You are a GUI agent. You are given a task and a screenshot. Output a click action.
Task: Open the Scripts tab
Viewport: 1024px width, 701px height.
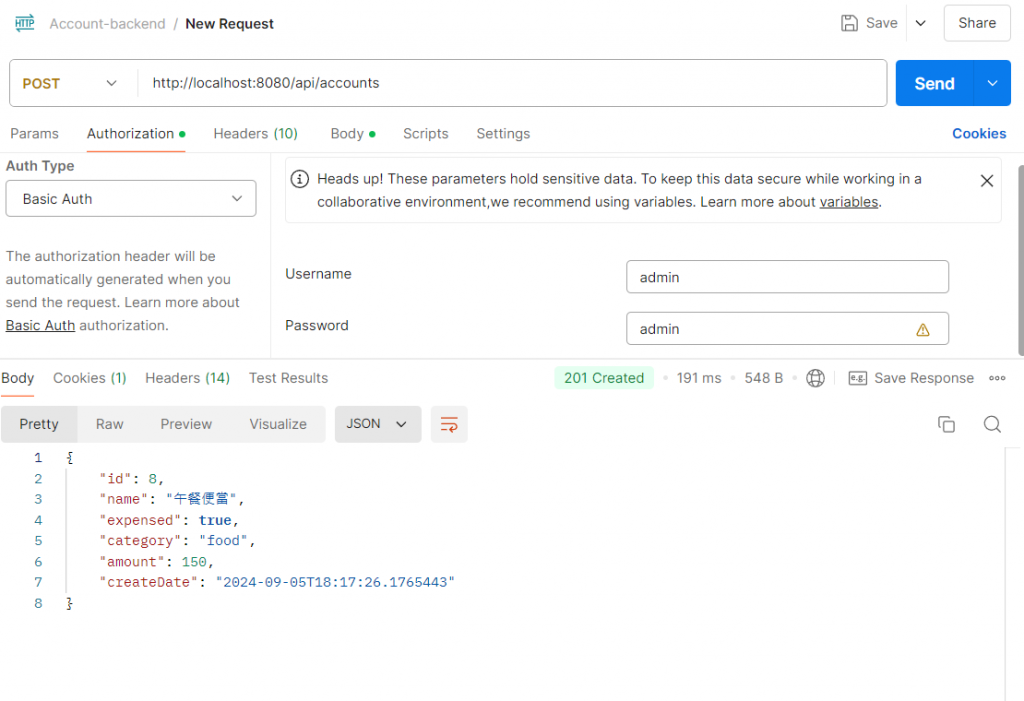pyautogui.click(x=425, y=133)
